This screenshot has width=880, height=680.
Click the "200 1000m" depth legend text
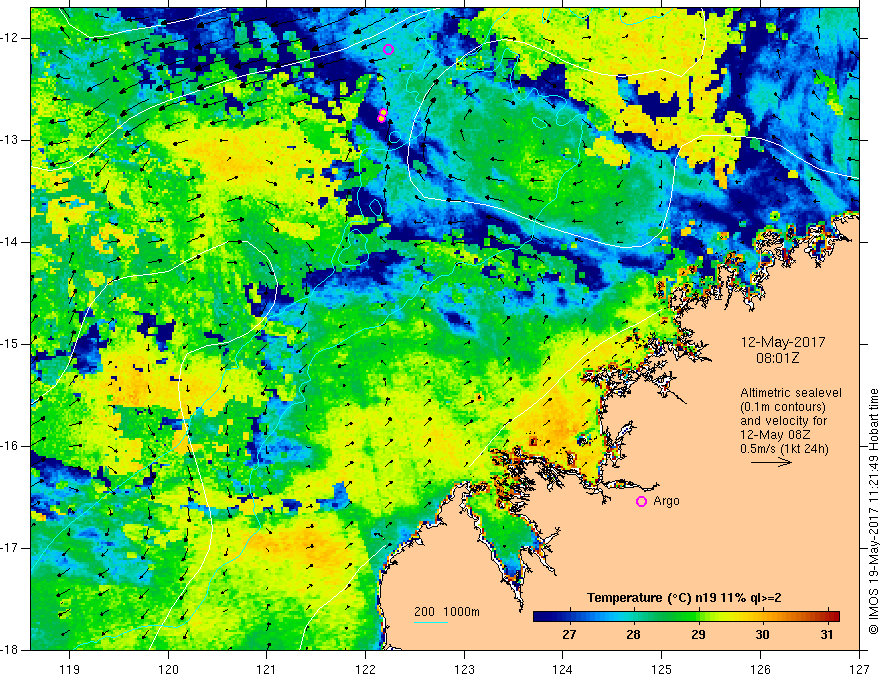tap(447, 612)
